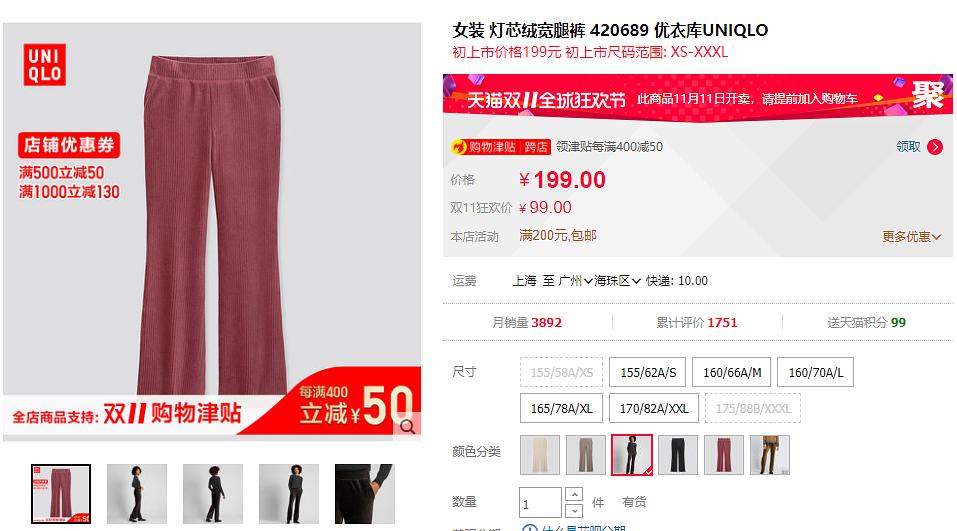This screenshot has width=957, height=531.
Task: Click the magnifier icon on product image
Action: pos(408,426)
